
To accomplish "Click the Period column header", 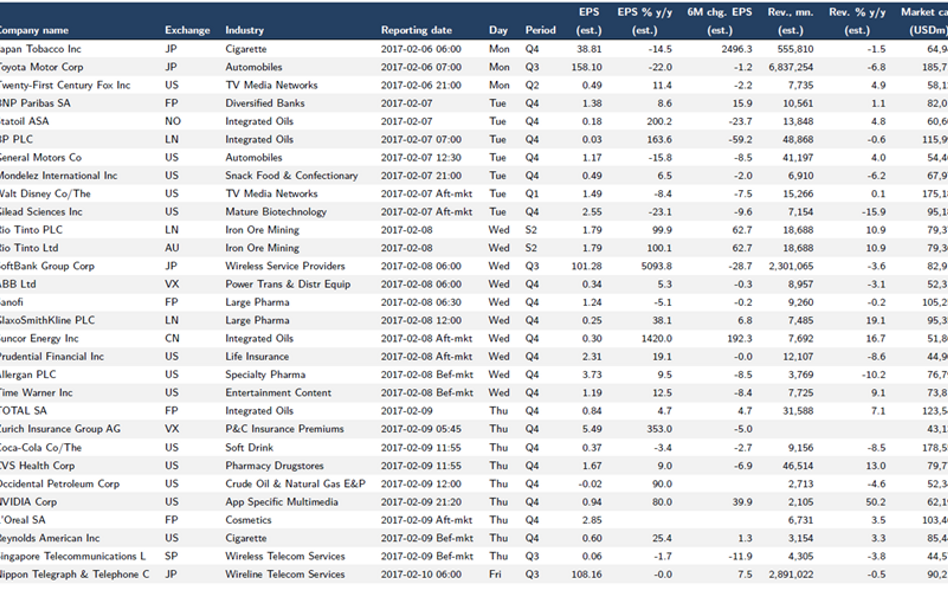I will tap(540, 30).
